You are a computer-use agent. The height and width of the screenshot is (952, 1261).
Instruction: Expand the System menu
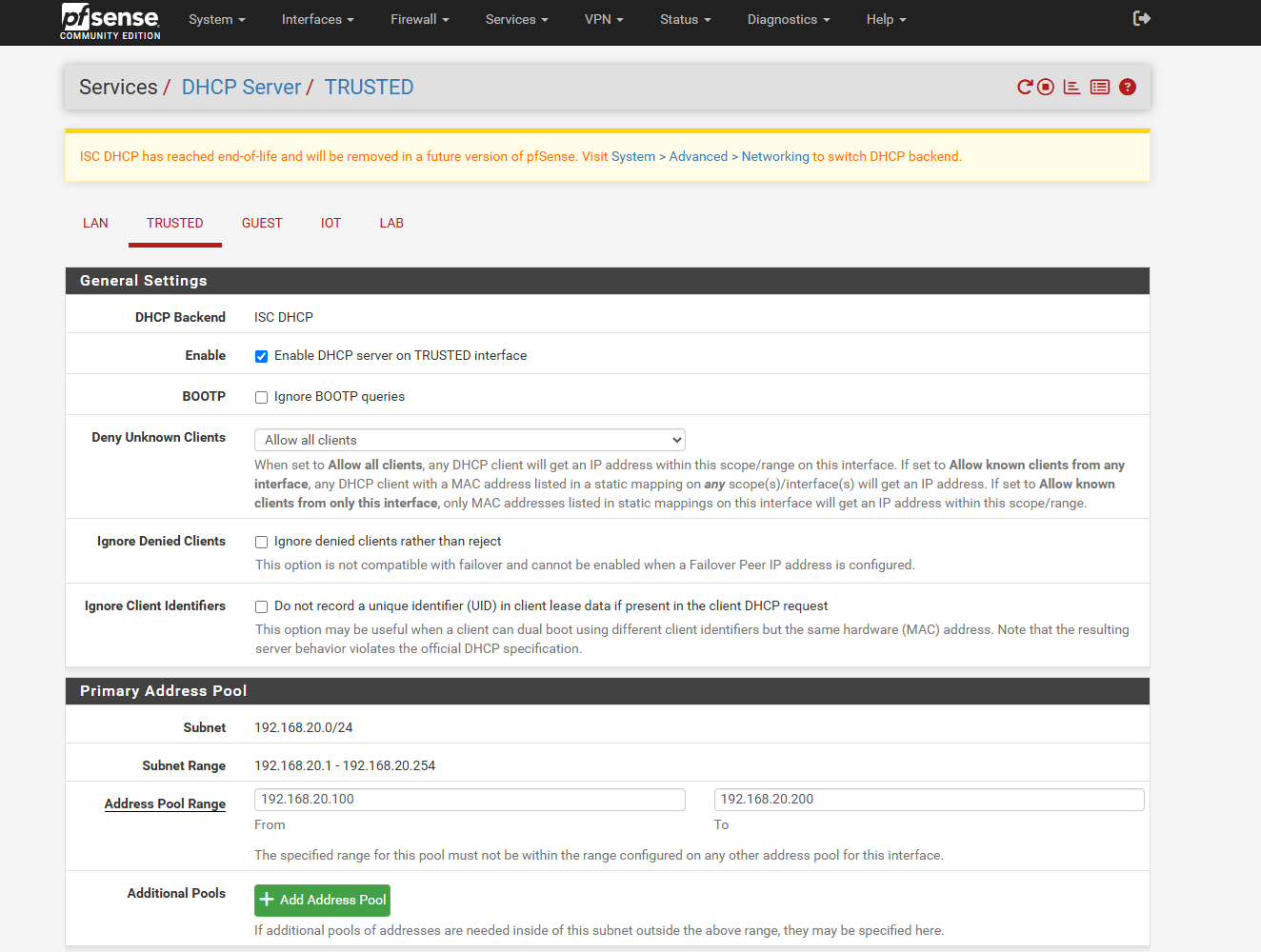pyautogui.click(x=217, y=19)
